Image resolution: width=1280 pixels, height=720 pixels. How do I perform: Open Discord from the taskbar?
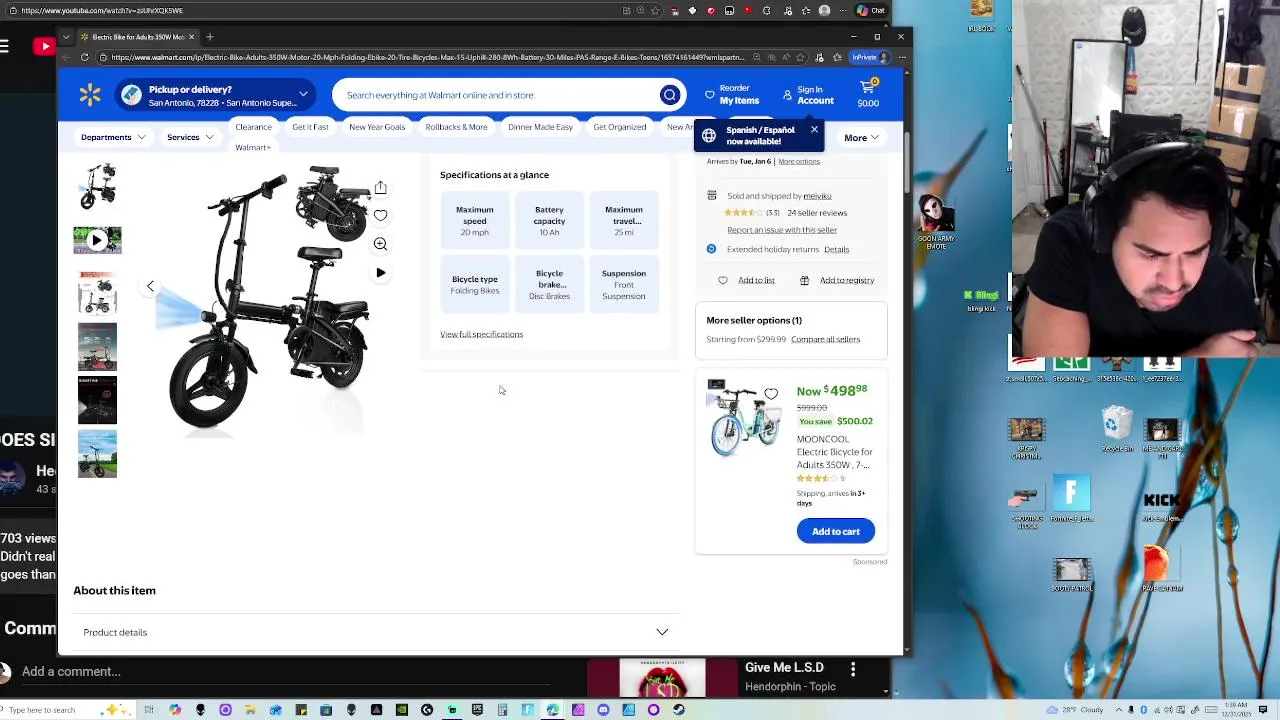coord(603,710)
